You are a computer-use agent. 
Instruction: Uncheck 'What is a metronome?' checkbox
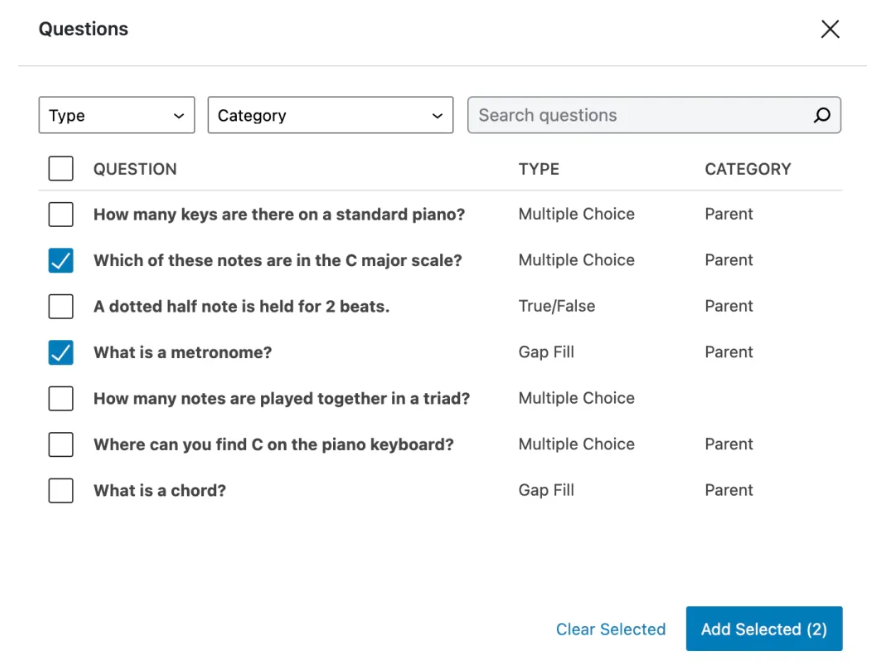pyautogui.click(x=61, y=352)
